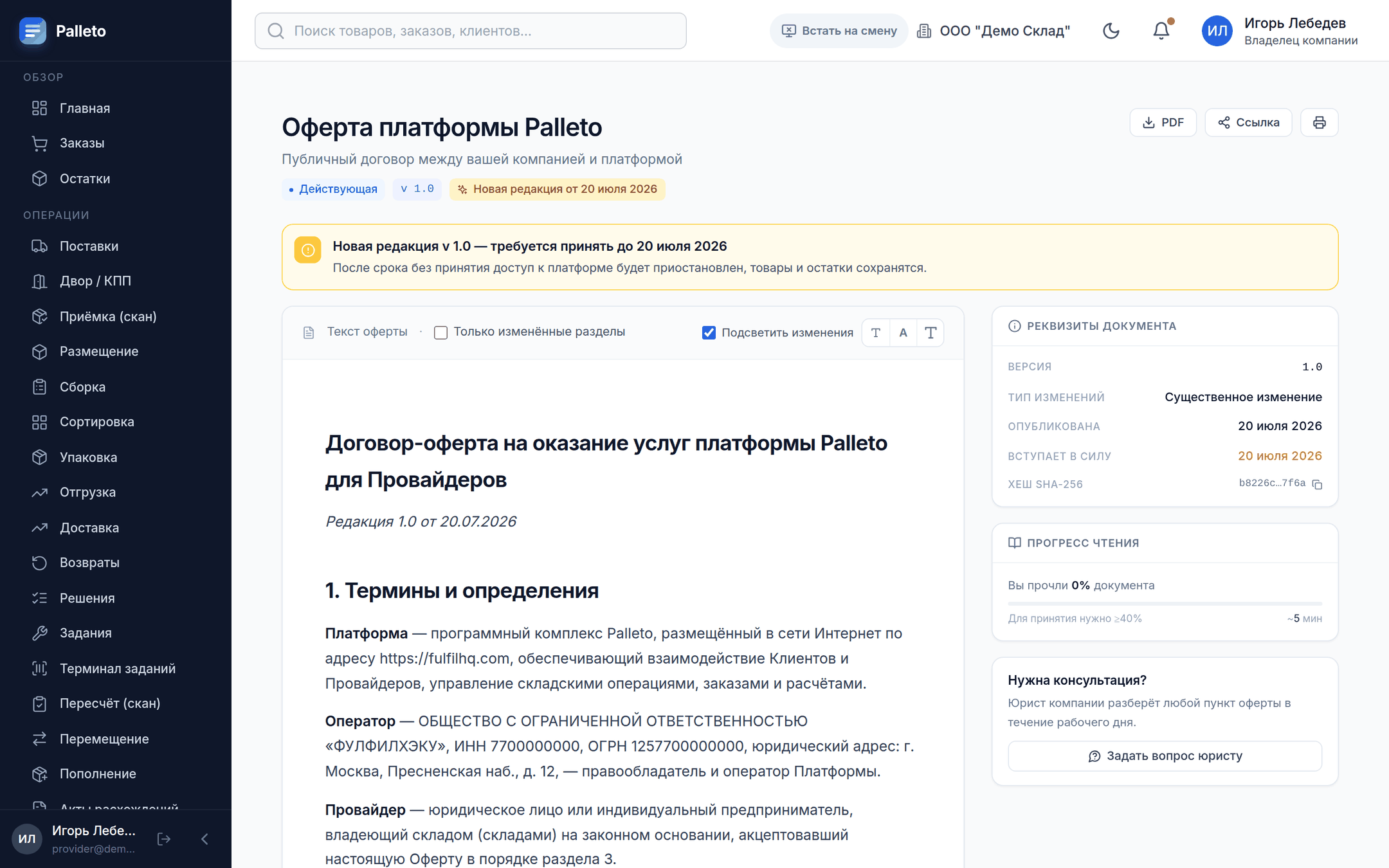Click the Действующая status badge
The height and width of the screenshot is (868, 1389).
[333, 189]
